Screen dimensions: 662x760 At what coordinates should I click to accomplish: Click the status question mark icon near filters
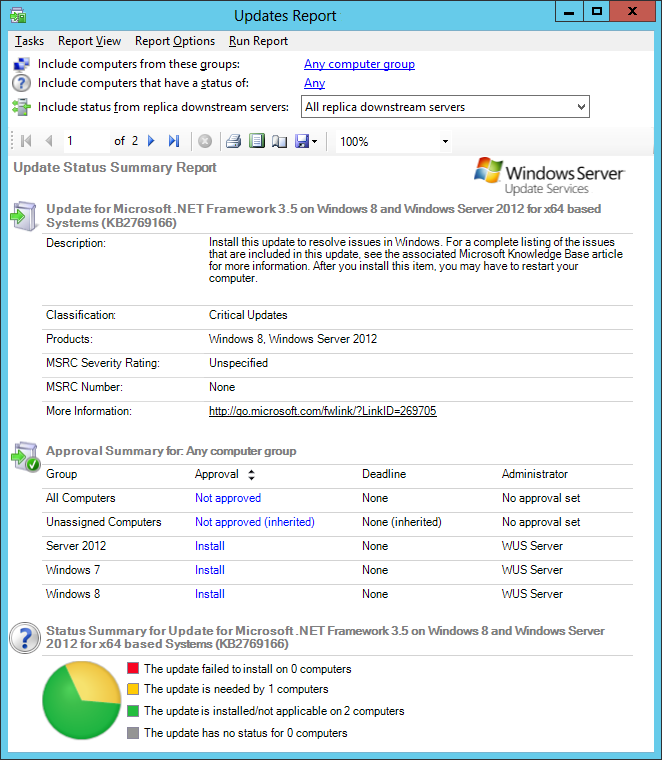(x=21, y=83)
